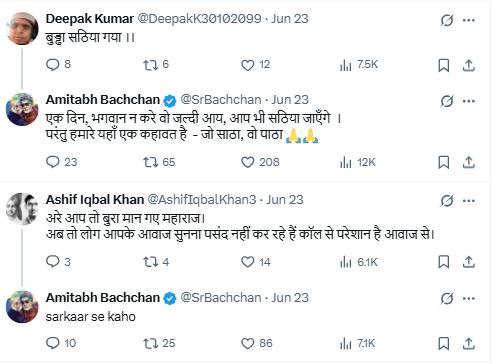Share the 'sarkaar se kaho' tweet
Image resolution: width=496 pixels, height=364 pixels.
coord(469,343)
